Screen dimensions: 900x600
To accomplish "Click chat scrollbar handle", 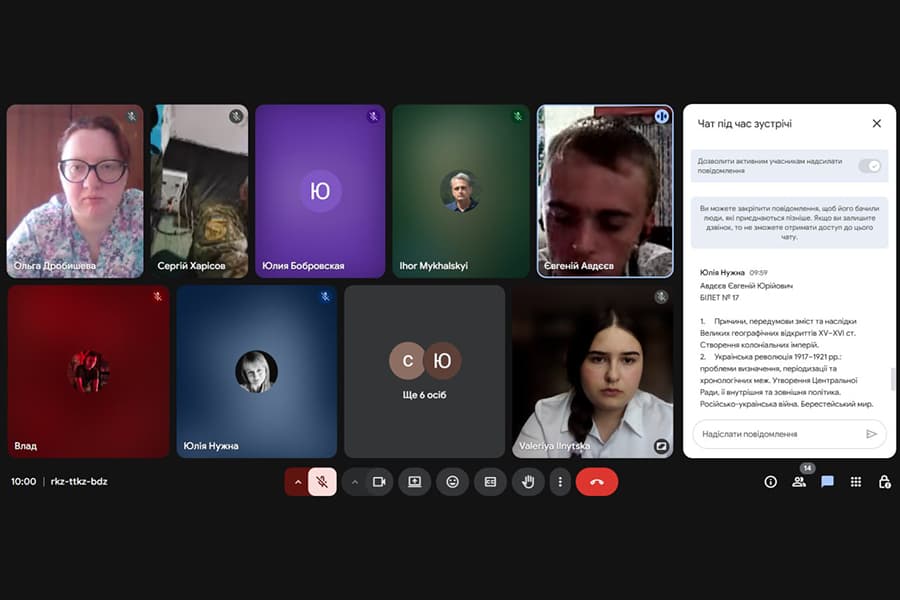I will coord(892,379).
